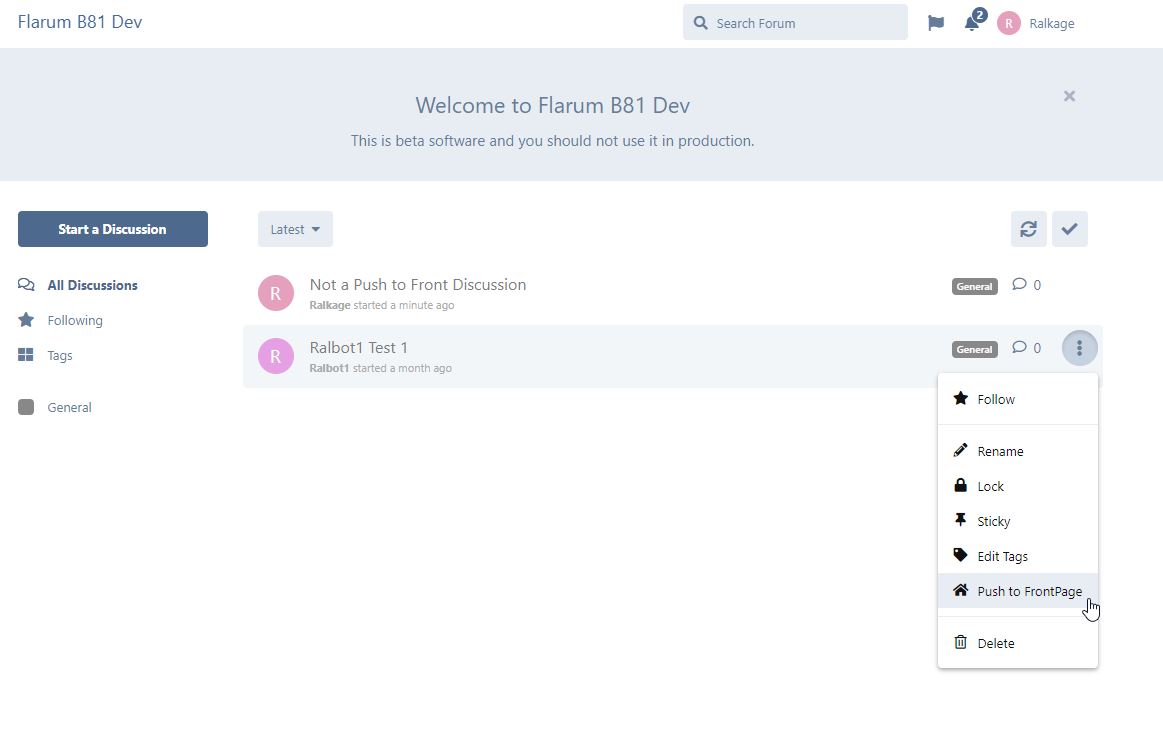Click reply count on Ralbot1 Test 1
The width and height of the screenshot is (1163, 745).
tap(1027, 348)
